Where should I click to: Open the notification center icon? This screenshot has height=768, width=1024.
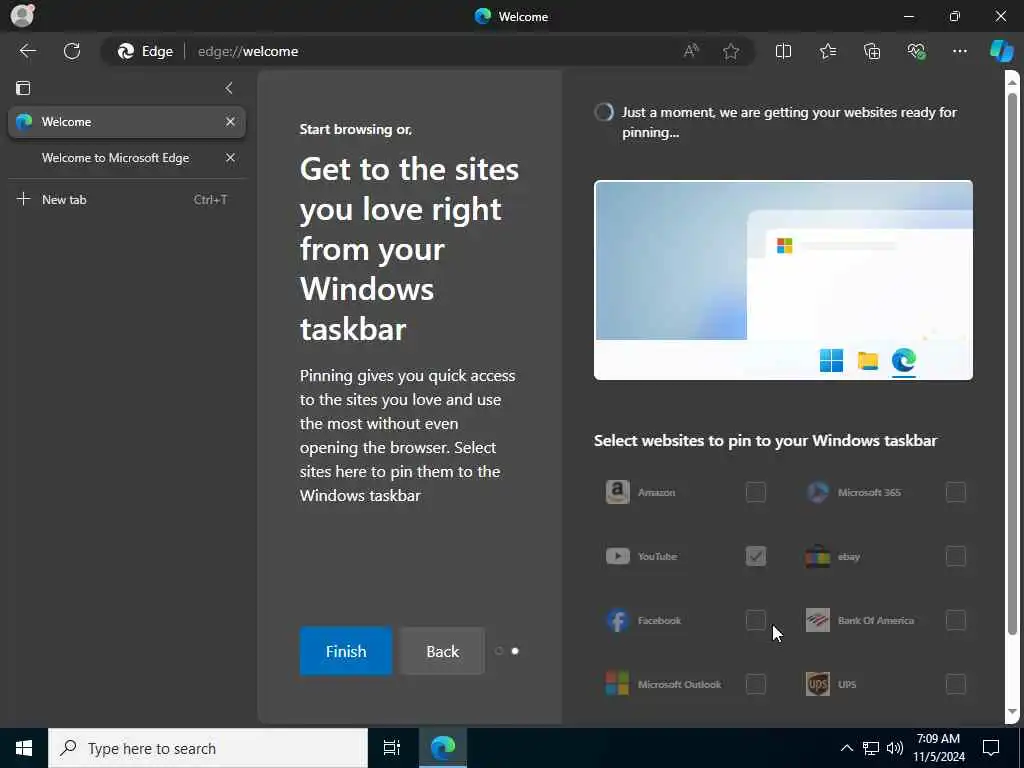pos(991,748)
